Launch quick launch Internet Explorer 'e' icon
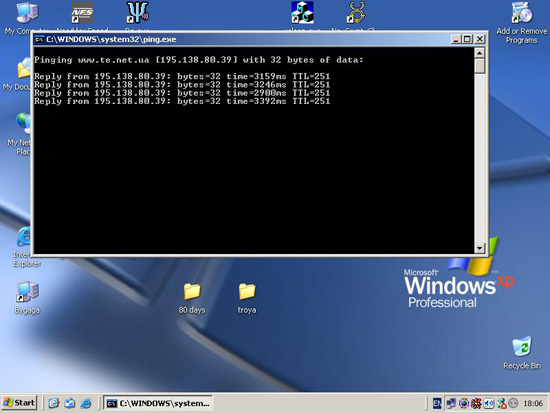Image resolution: width=550 pixels, height=413 pixels. [x=54, y=403]
